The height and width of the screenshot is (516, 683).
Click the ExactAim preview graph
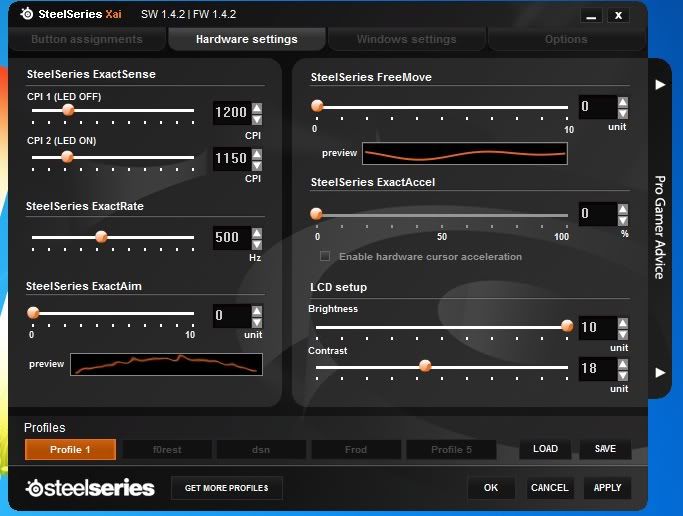[x=166, y=364]
